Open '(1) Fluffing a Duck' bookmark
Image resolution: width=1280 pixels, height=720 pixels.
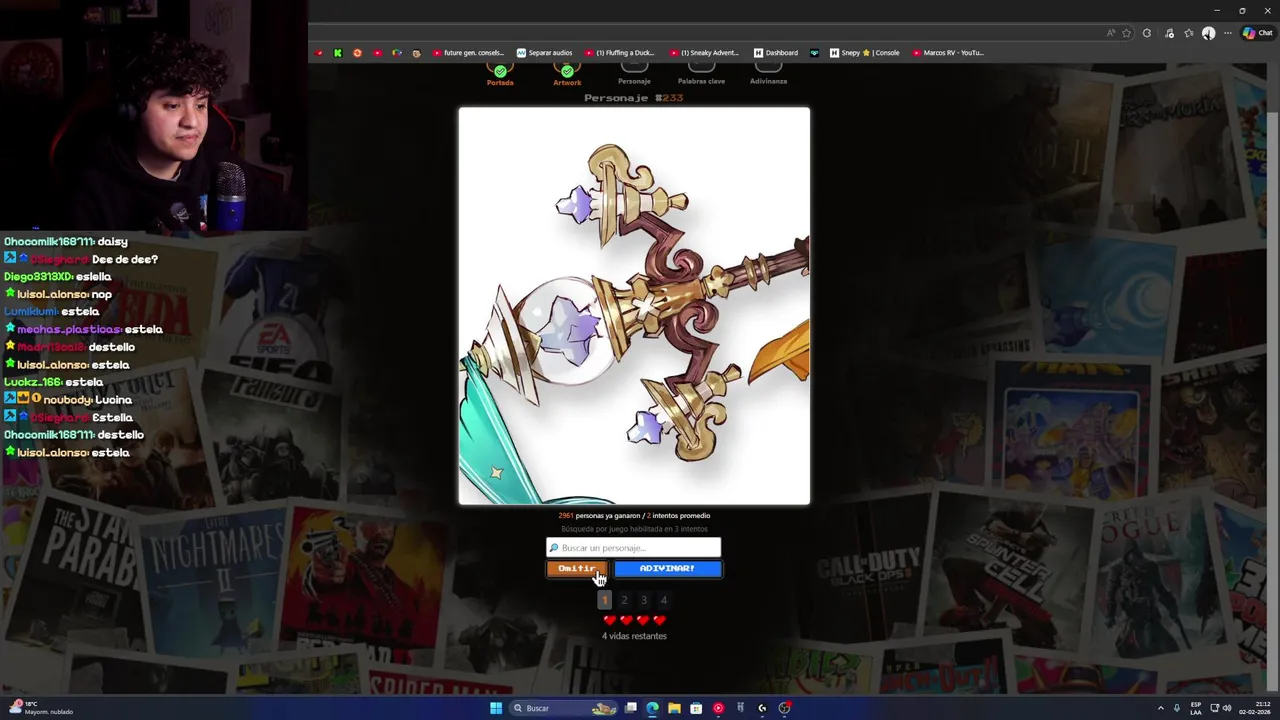click(619, 53)
